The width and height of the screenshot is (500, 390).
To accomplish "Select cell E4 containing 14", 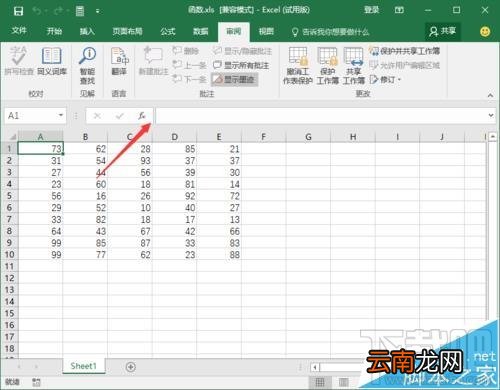I will (219, 184).
